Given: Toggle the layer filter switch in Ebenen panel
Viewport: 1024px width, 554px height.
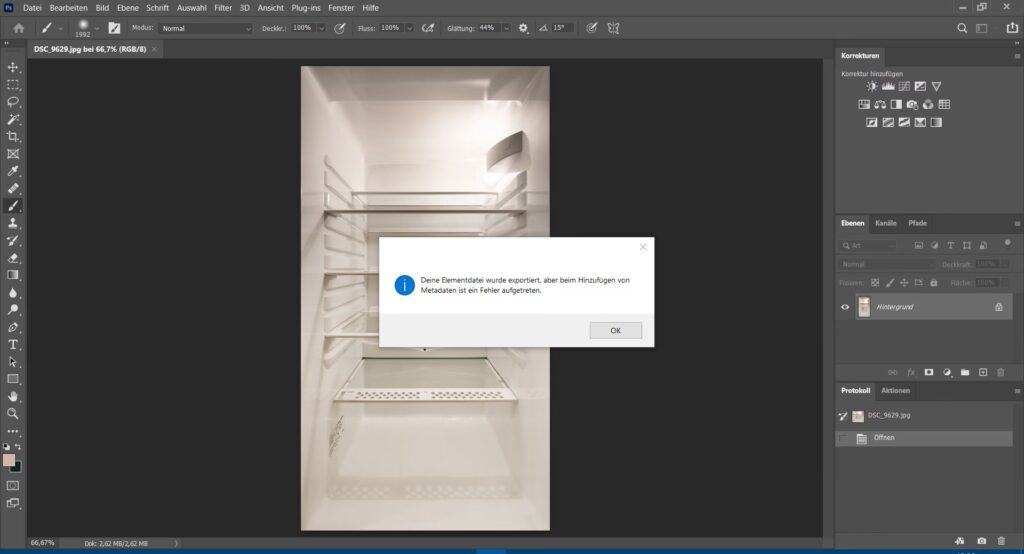Looking at the screenshot, I should pyautogui.click(x=1006, y=244).
